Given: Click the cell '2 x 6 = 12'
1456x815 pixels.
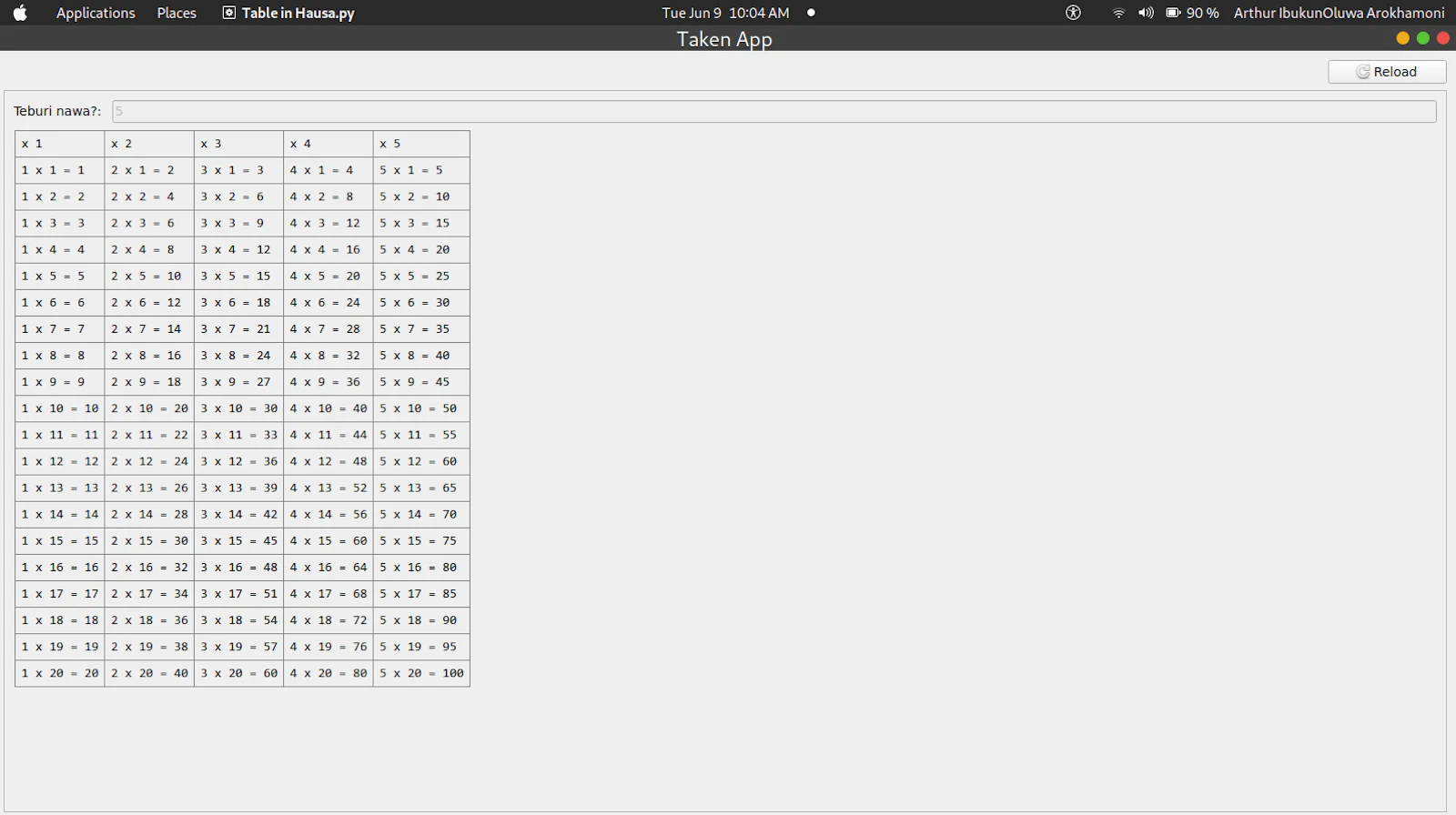Looking at the screenshot, I should point(149,302).
